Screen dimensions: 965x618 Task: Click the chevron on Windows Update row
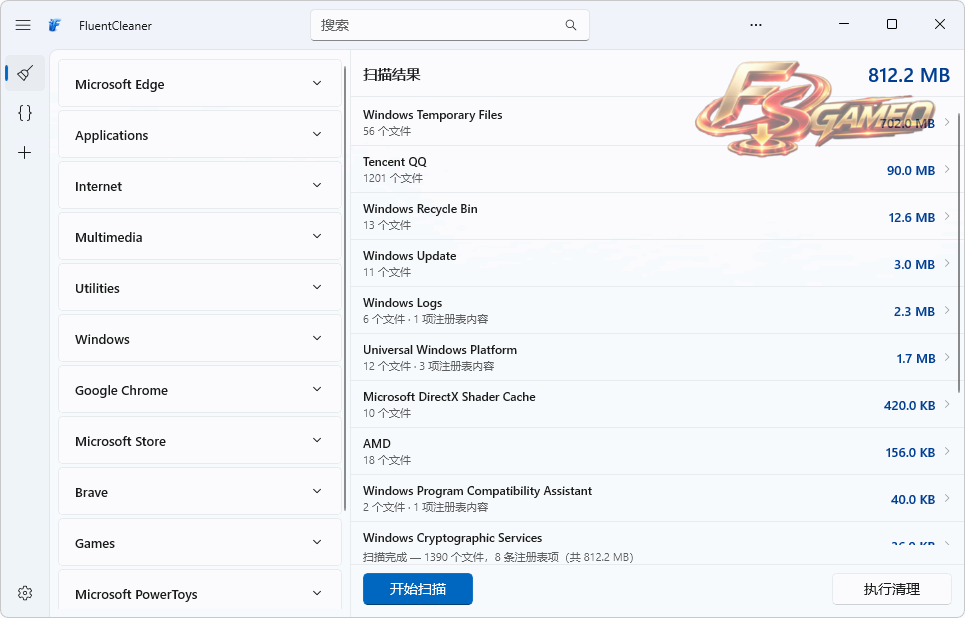(x=947, y=263)
